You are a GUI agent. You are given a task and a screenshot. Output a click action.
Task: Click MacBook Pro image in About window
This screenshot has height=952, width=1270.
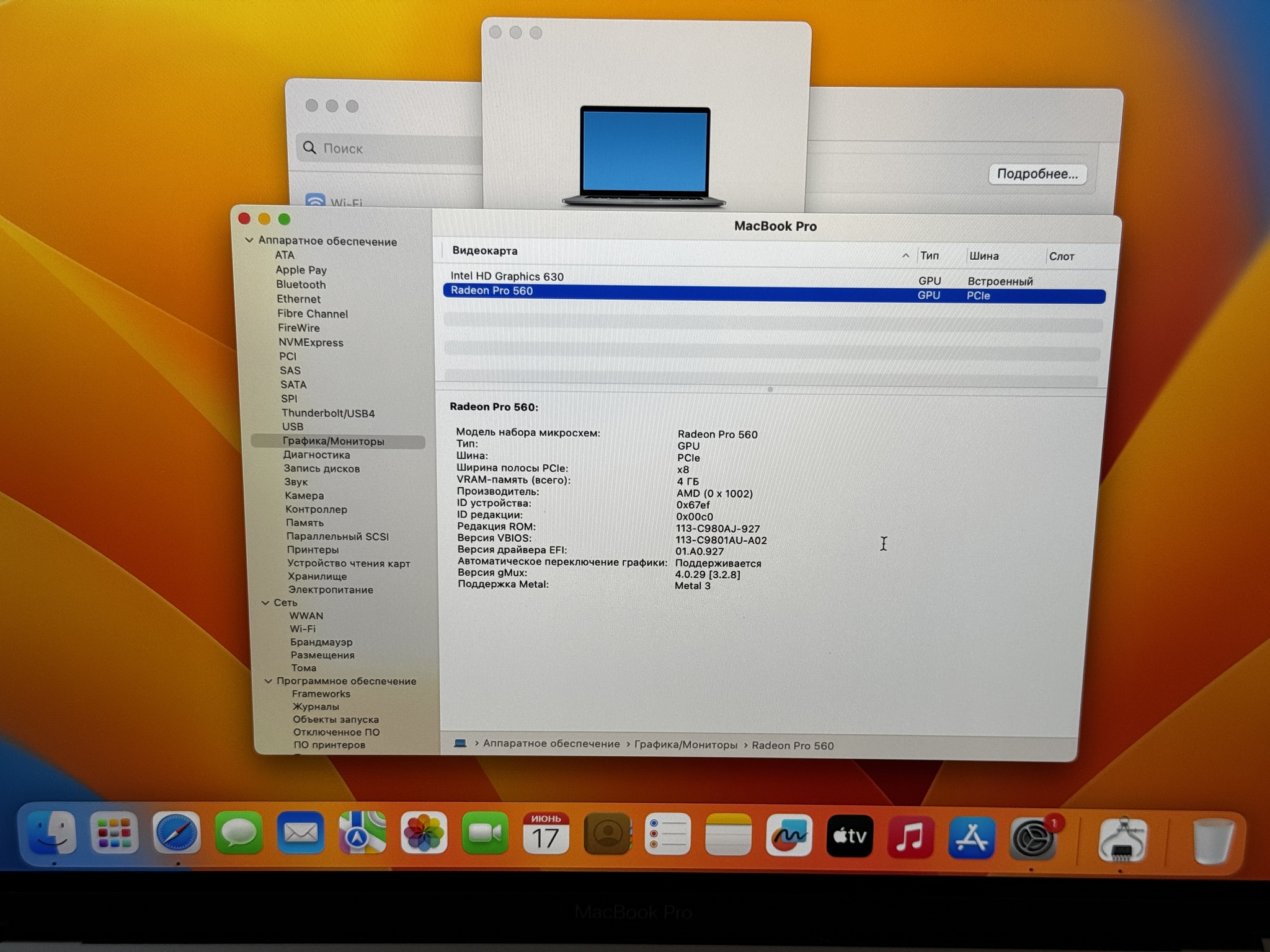644,156
